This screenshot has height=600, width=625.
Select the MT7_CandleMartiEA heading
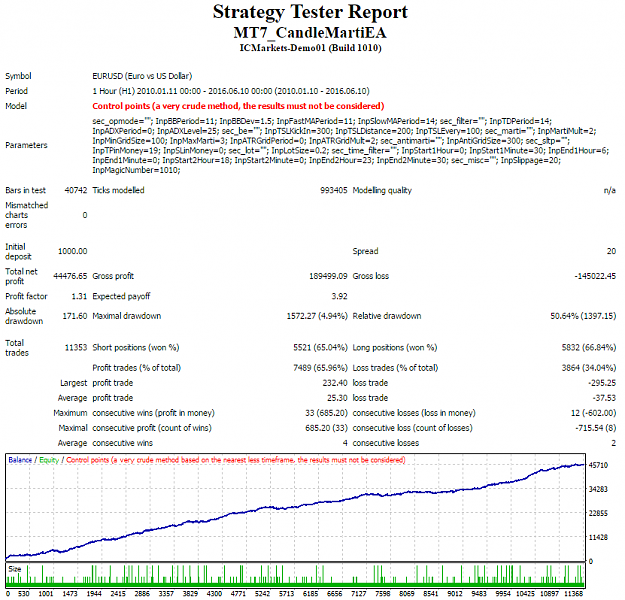310,33
